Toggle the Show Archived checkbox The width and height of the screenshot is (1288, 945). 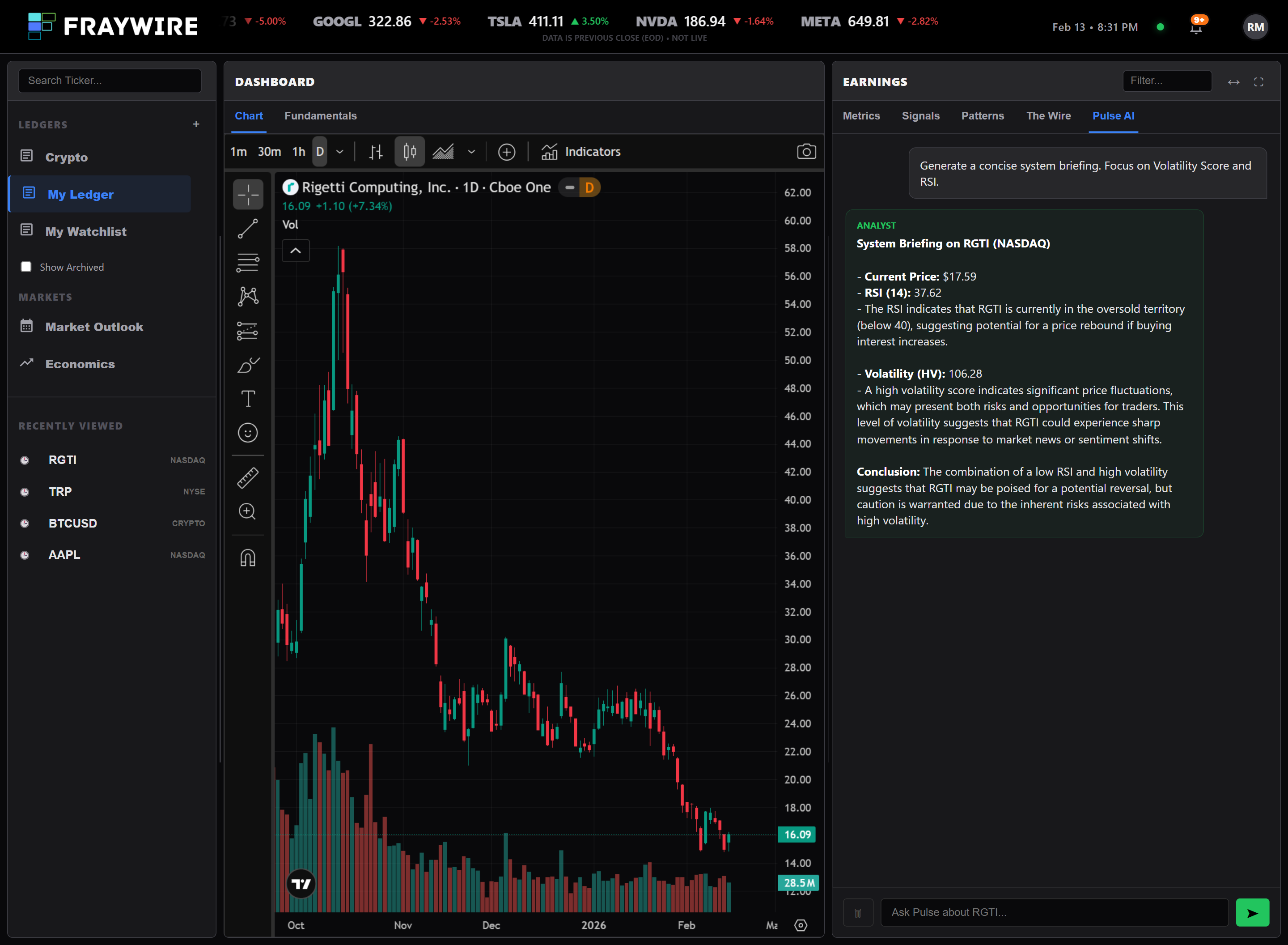[26, 267]
